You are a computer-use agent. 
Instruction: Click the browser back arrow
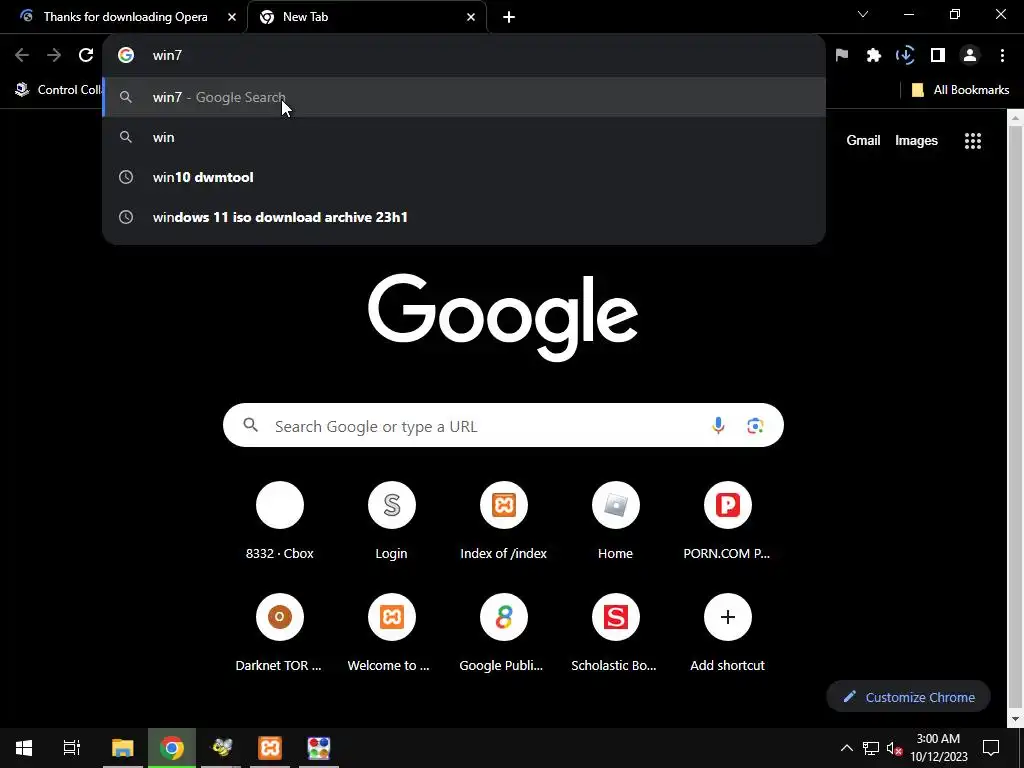click(x=22, y=56)
